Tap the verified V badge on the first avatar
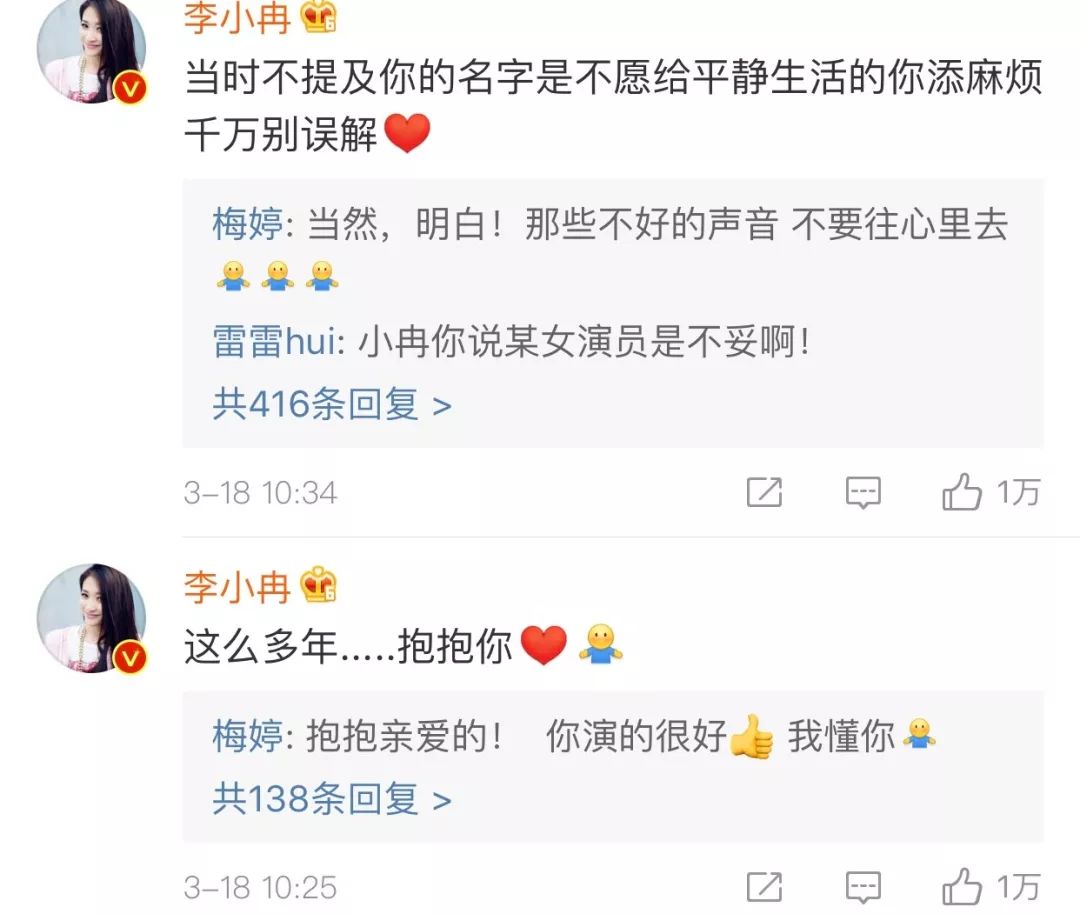 point(129,88)
